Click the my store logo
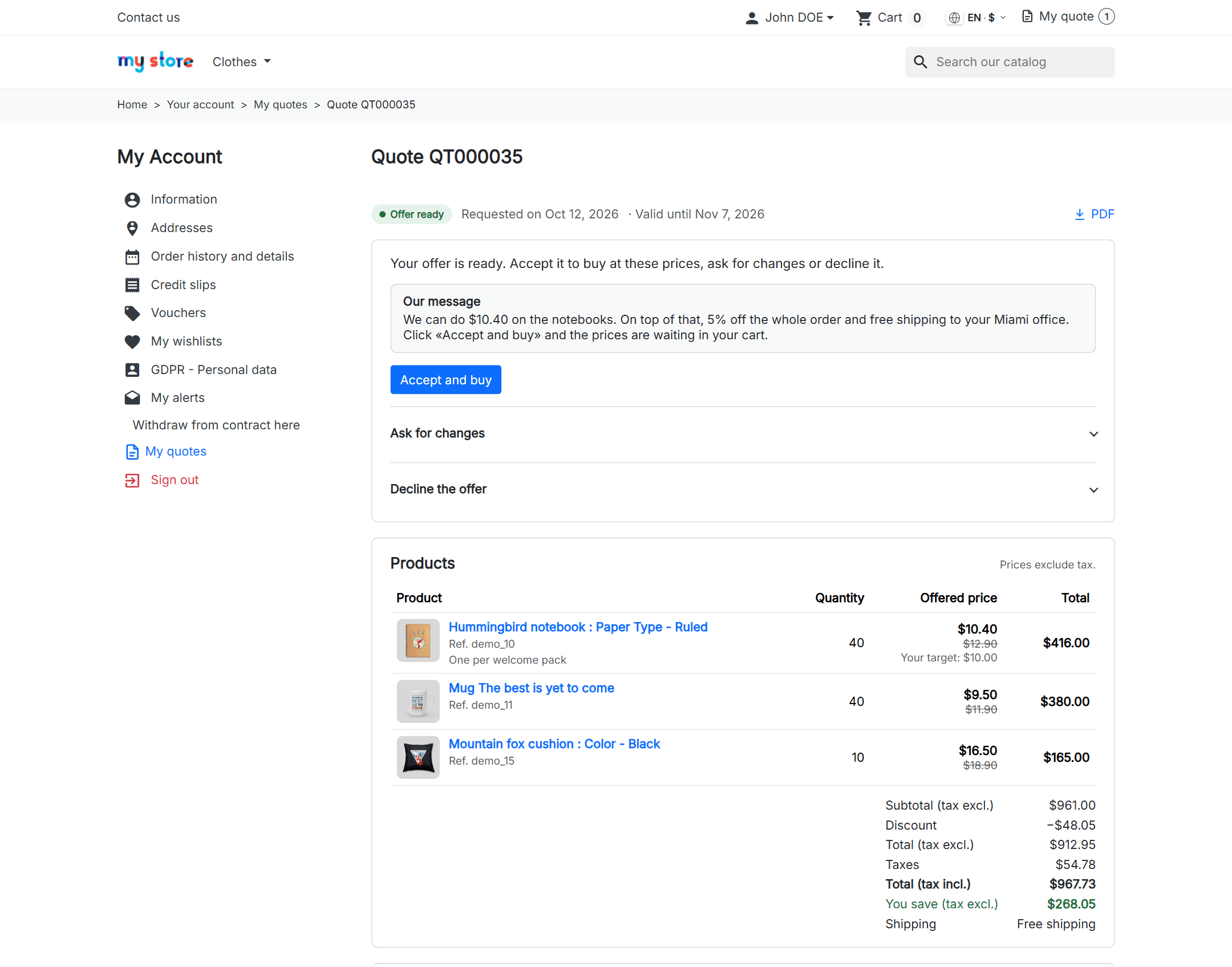Image resolution: width=1232 pixels, height=967 pixels. (155, 61)
